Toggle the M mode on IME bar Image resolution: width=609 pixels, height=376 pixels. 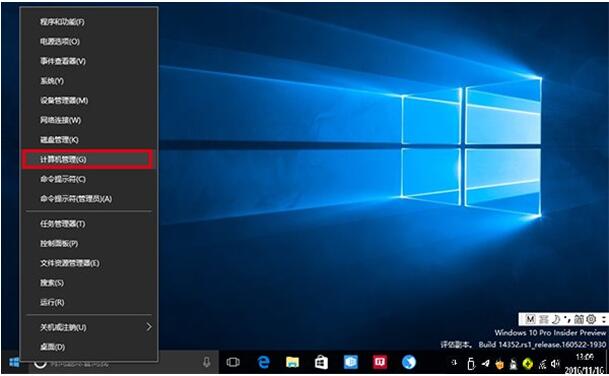point(530,319)
